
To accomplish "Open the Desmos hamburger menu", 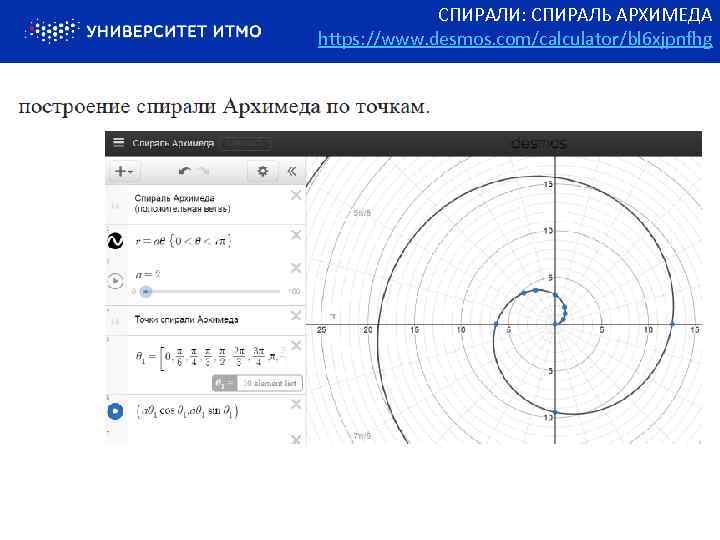I will click(x=118, y=142).
